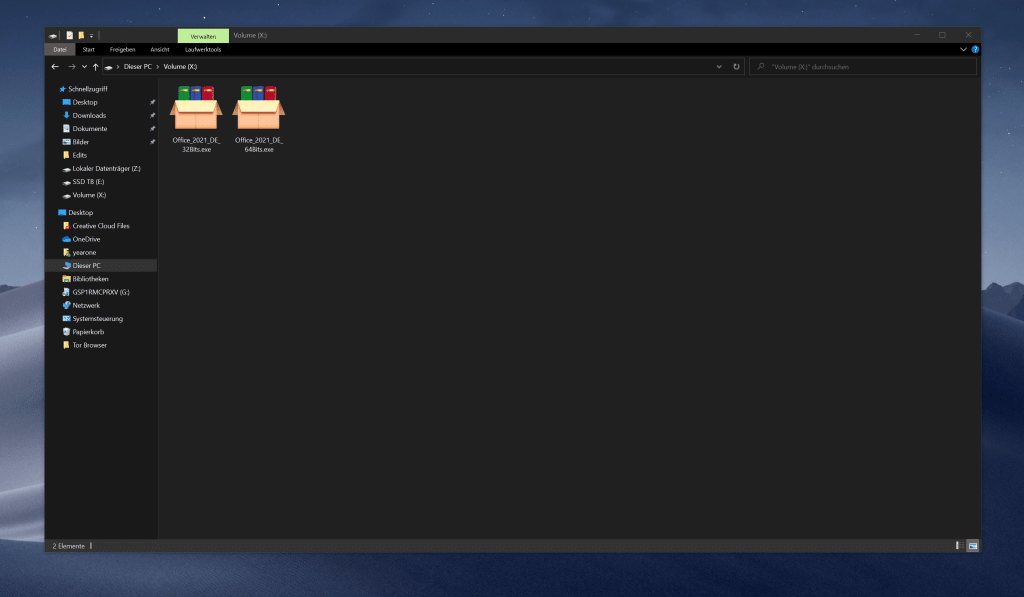Select the GSP1RMCPRXV (G:) drive

[101, 292]
